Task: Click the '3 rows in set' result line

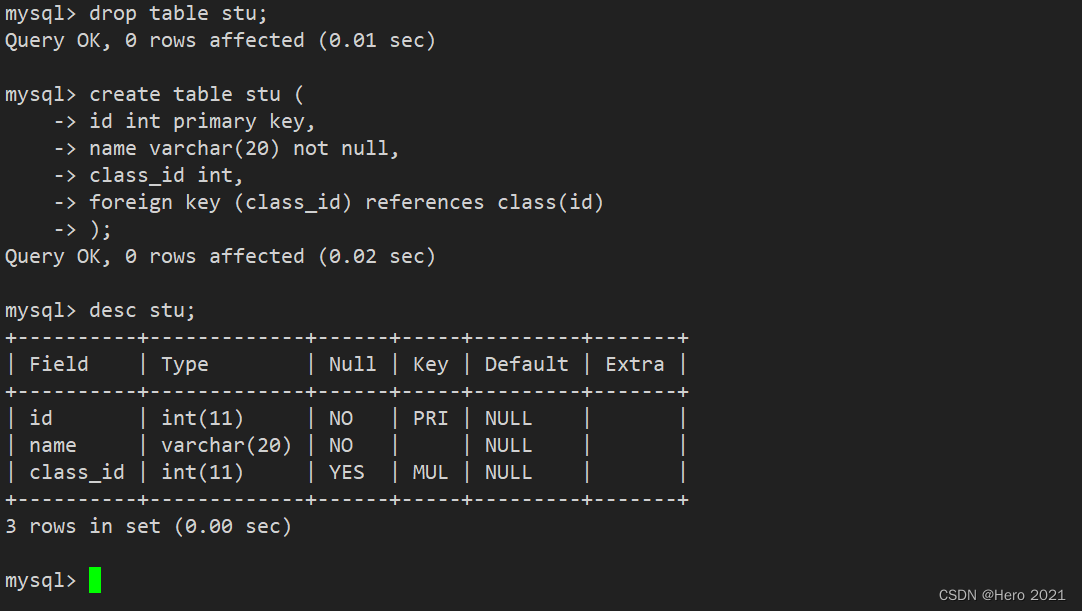Action: point(148,526)
